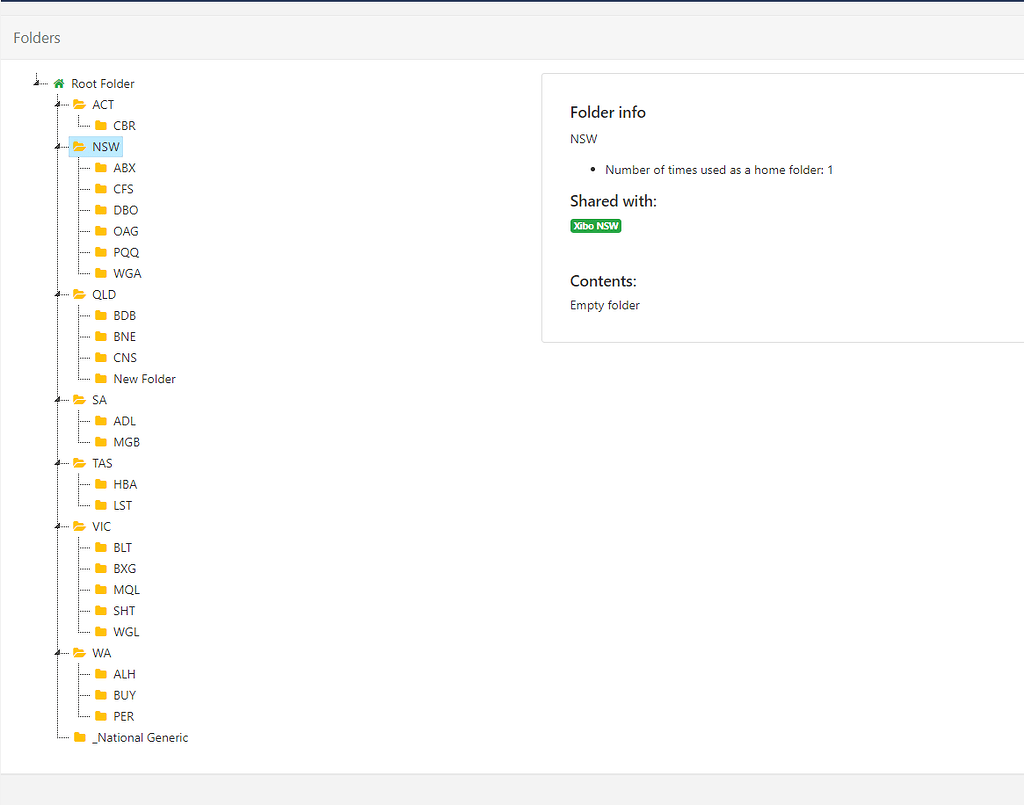Click the folder icon beside TAS

pos(80,463)
